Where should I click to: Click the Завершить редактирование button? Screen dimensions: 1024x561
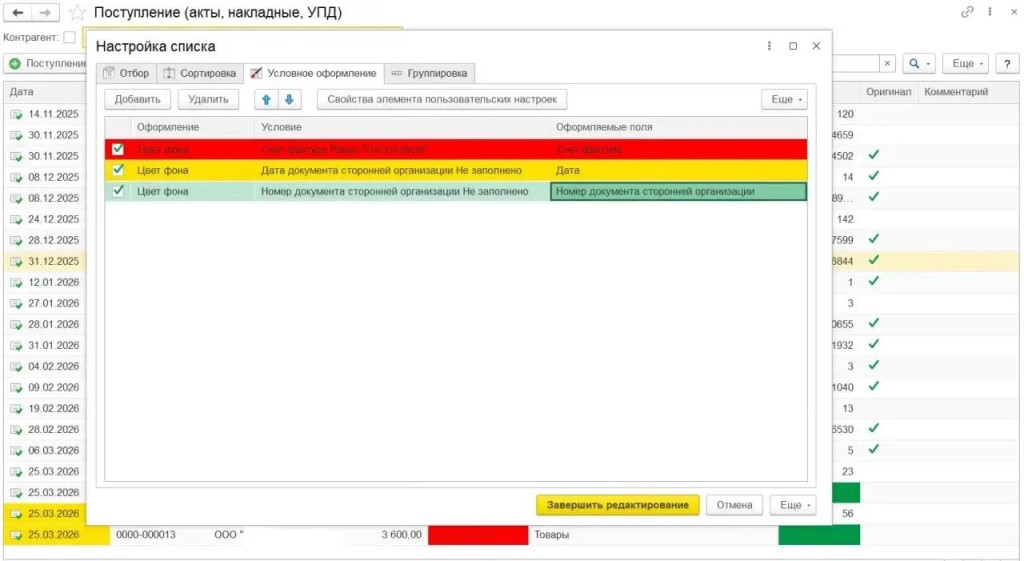617,505
